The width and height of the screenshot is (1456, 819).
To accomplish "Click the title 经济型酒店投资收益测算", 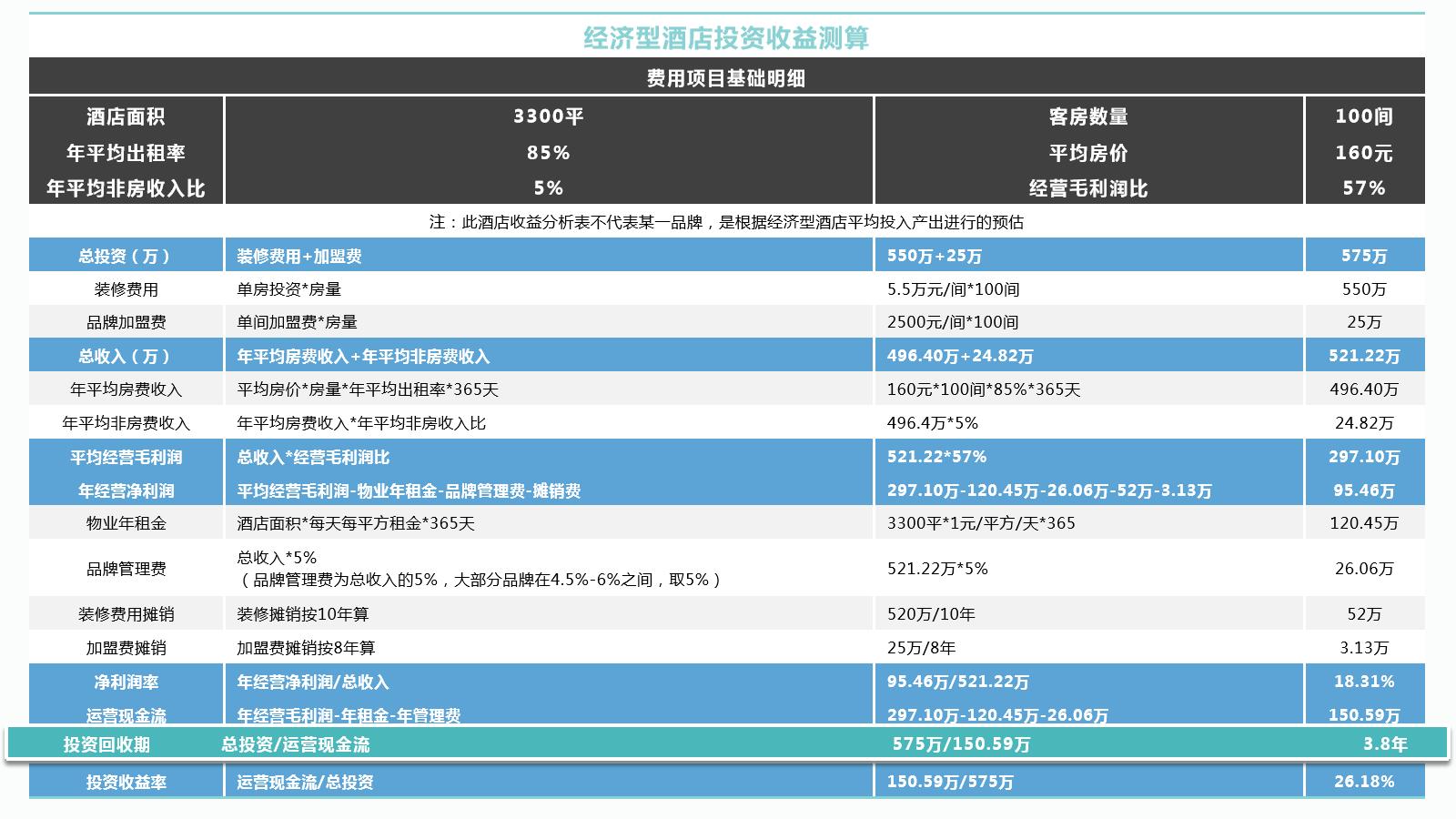I will [728, 39].
